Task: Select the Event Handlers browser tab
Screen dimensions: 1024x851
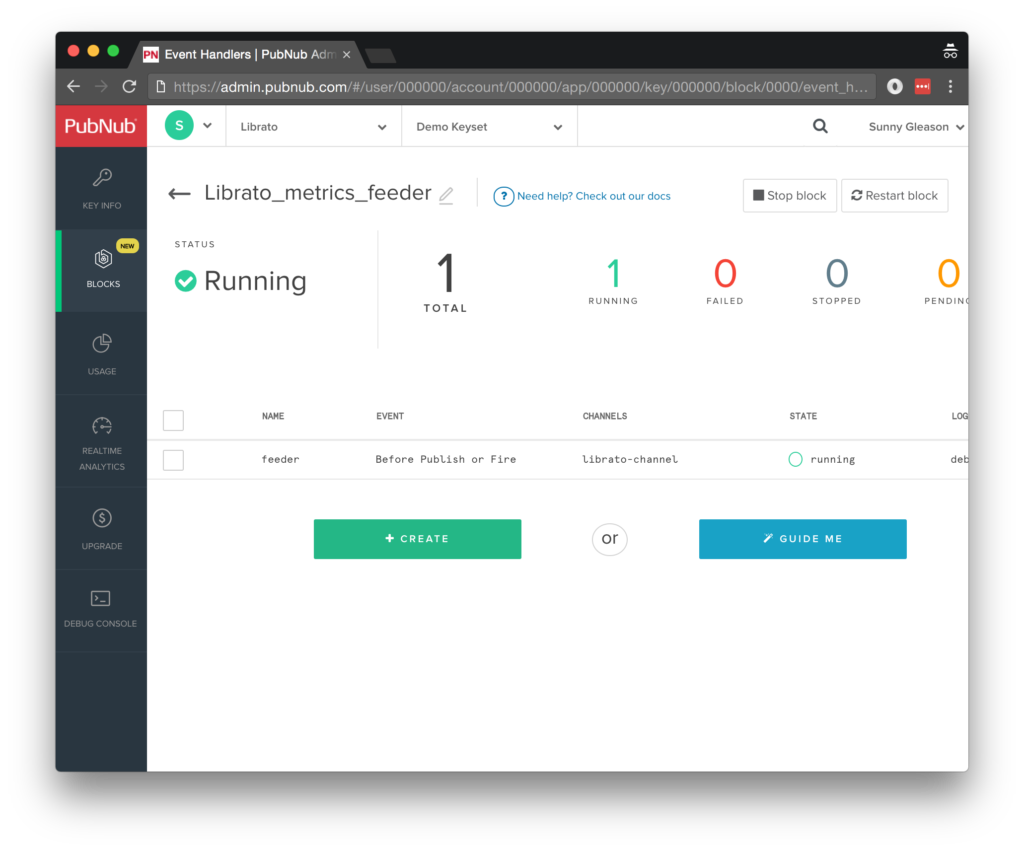Action: coord(245,55)
